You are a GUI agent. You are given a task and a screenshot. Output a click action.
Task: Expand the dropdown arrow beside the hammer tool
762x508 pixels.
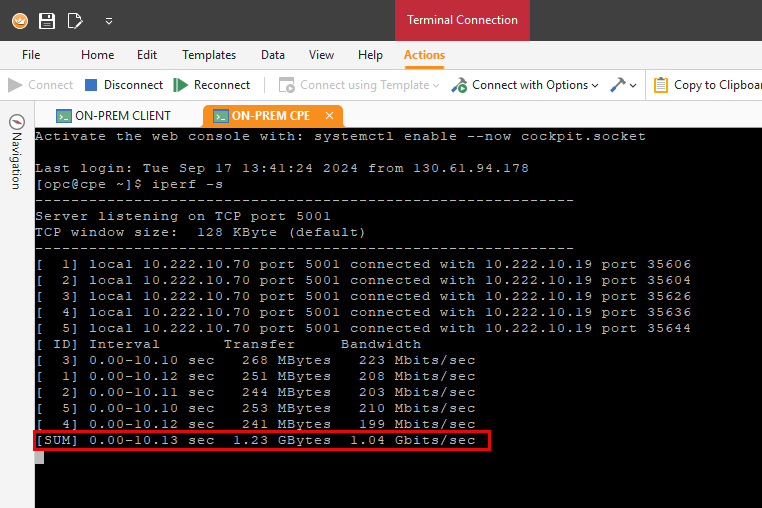tap(632, 86)
